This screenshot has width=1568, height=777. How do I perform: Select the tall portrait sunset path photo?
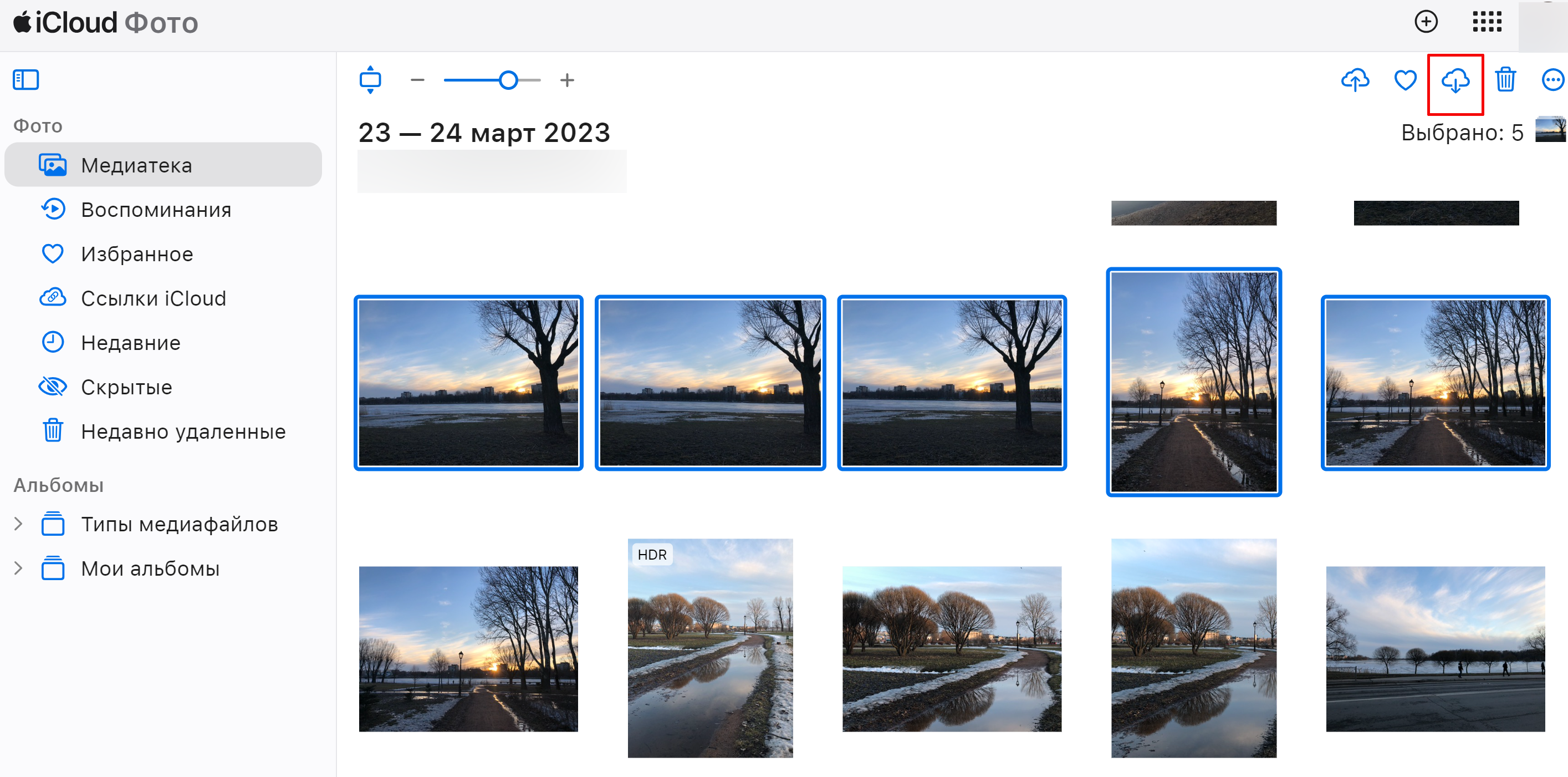pyautogui.click(x=1194, y=383)
